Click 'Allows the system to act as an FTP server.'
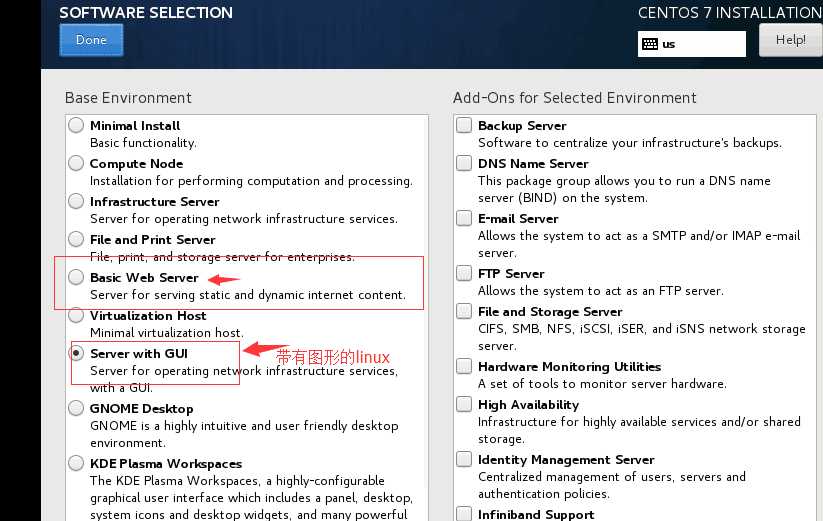Screen dimensions: 823x521 click(600, 291)
